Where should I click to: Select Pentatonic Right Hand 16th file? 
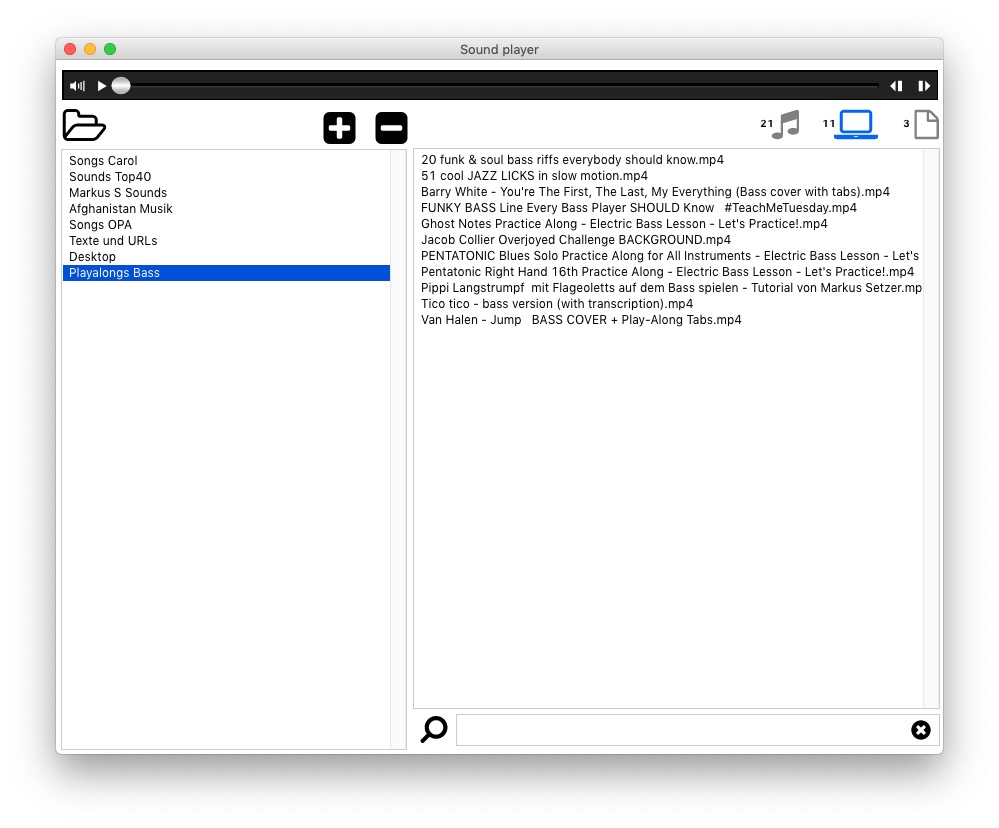[x=668, y=272]
